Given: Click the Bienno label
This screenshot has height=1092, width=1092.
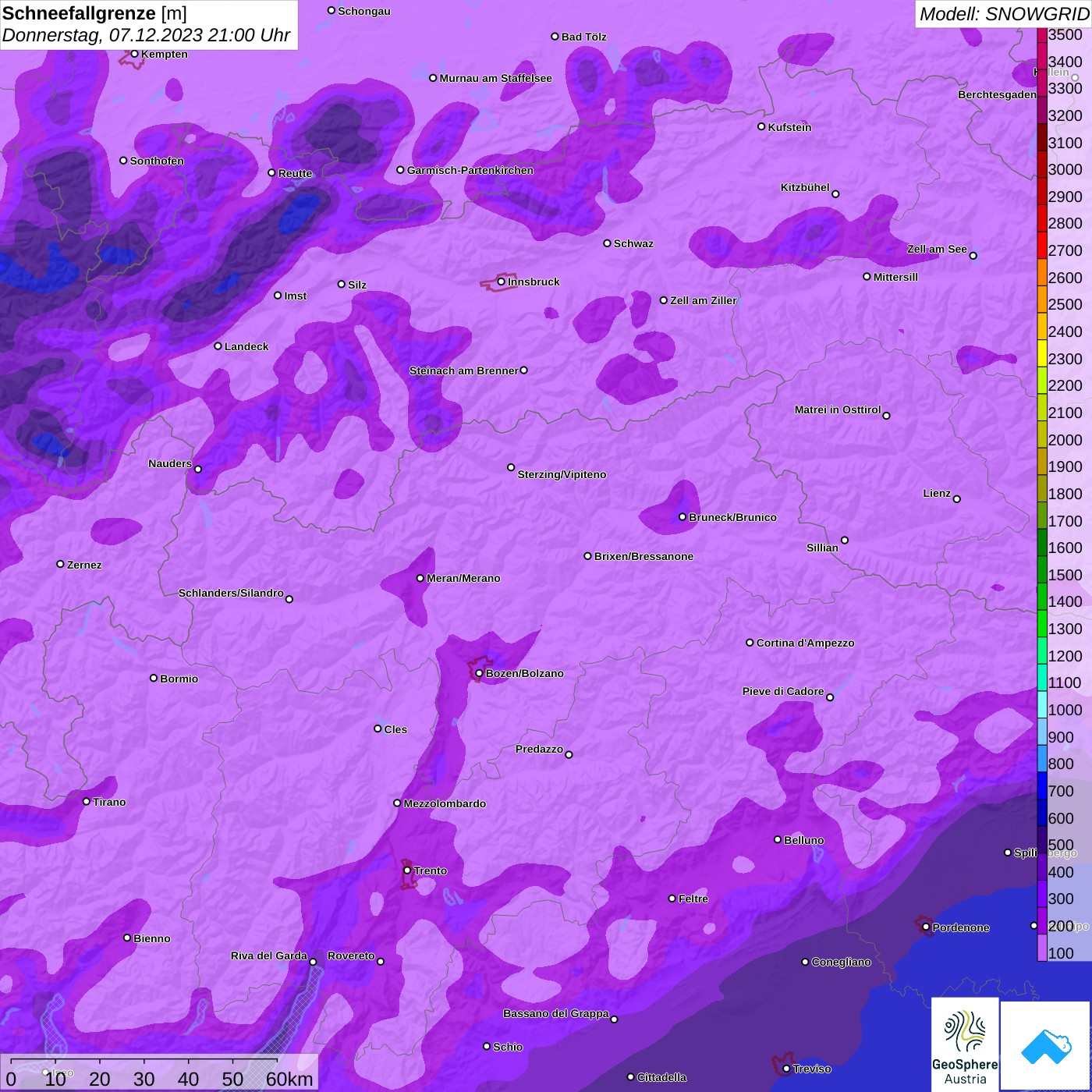Looking at the screenshot, I should coord(152,938).
